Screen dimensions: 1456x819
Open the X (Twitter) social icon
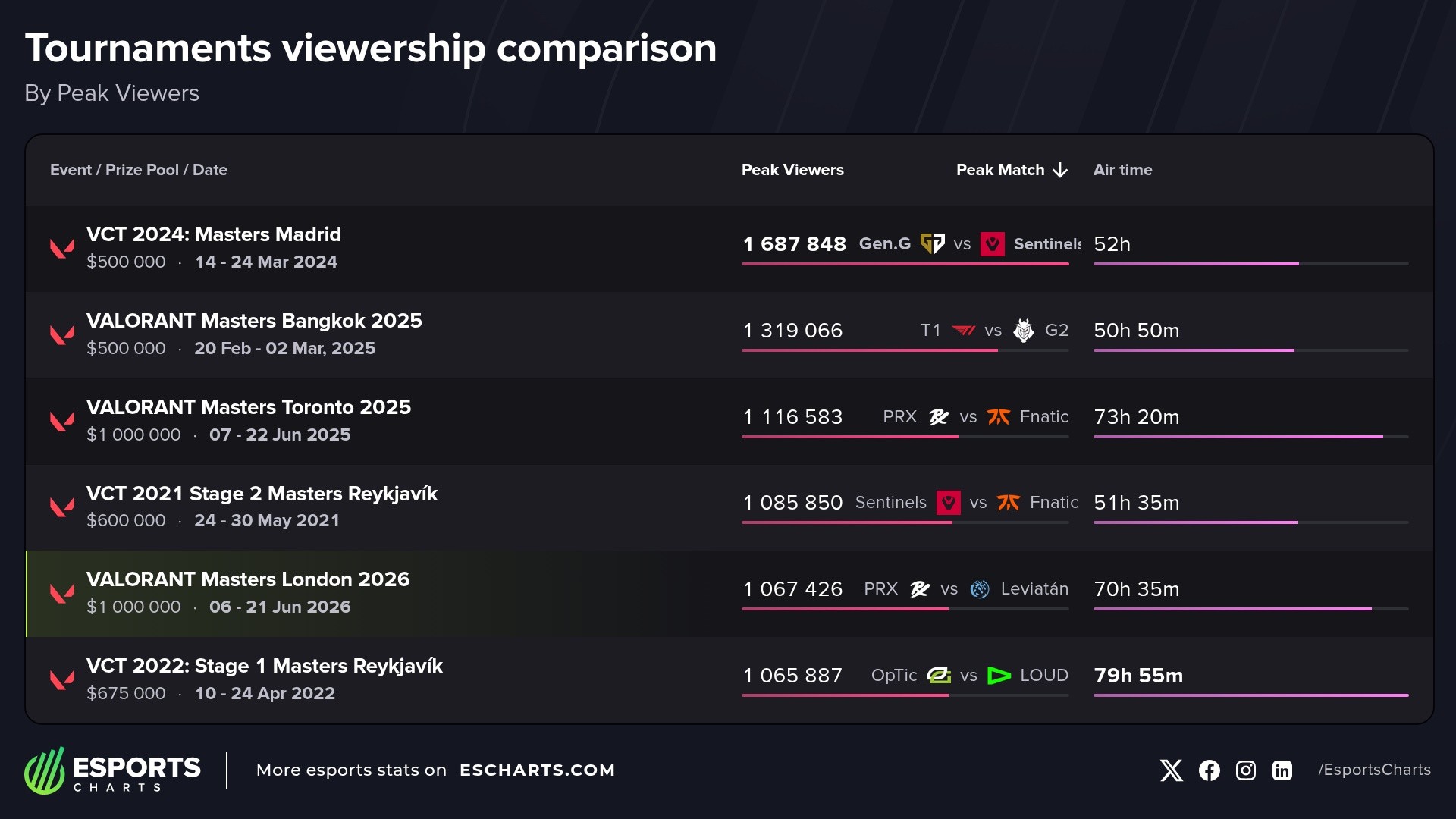[1172, 770]
